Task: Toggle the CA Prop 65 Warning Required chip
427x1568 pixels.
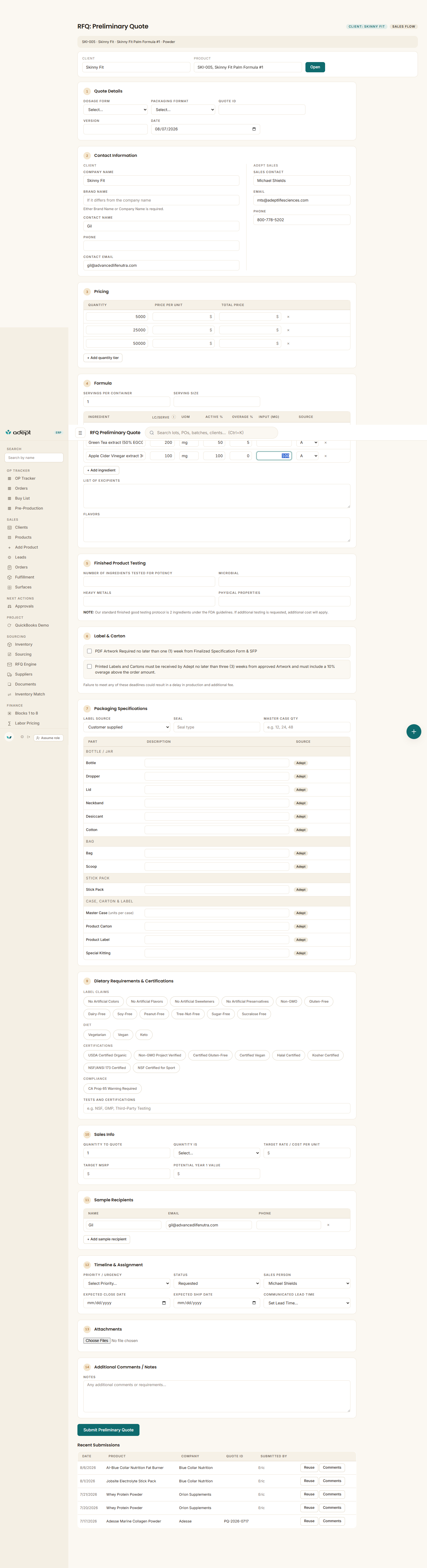Action: click(x=112, y=1088)
